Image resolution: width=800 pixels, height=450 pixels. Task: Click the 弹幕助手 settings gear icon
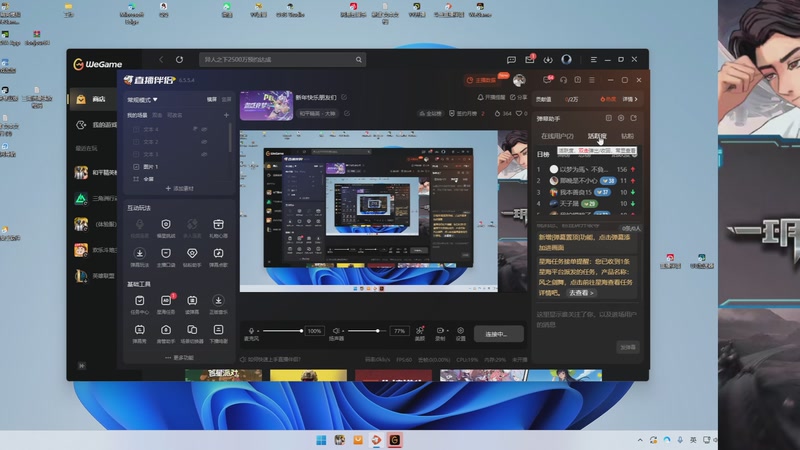point(621,118)
